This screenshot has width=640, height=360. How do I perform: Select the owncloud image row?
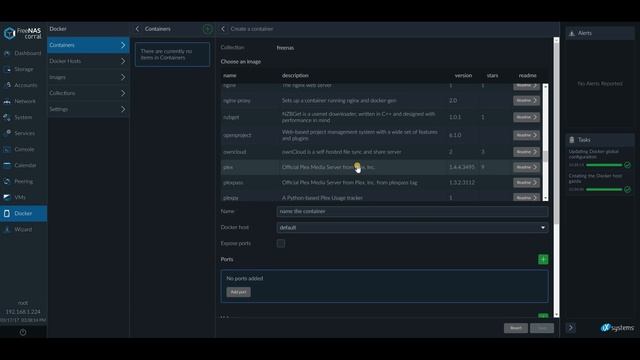pyautogui.click(x=381, y=152)
